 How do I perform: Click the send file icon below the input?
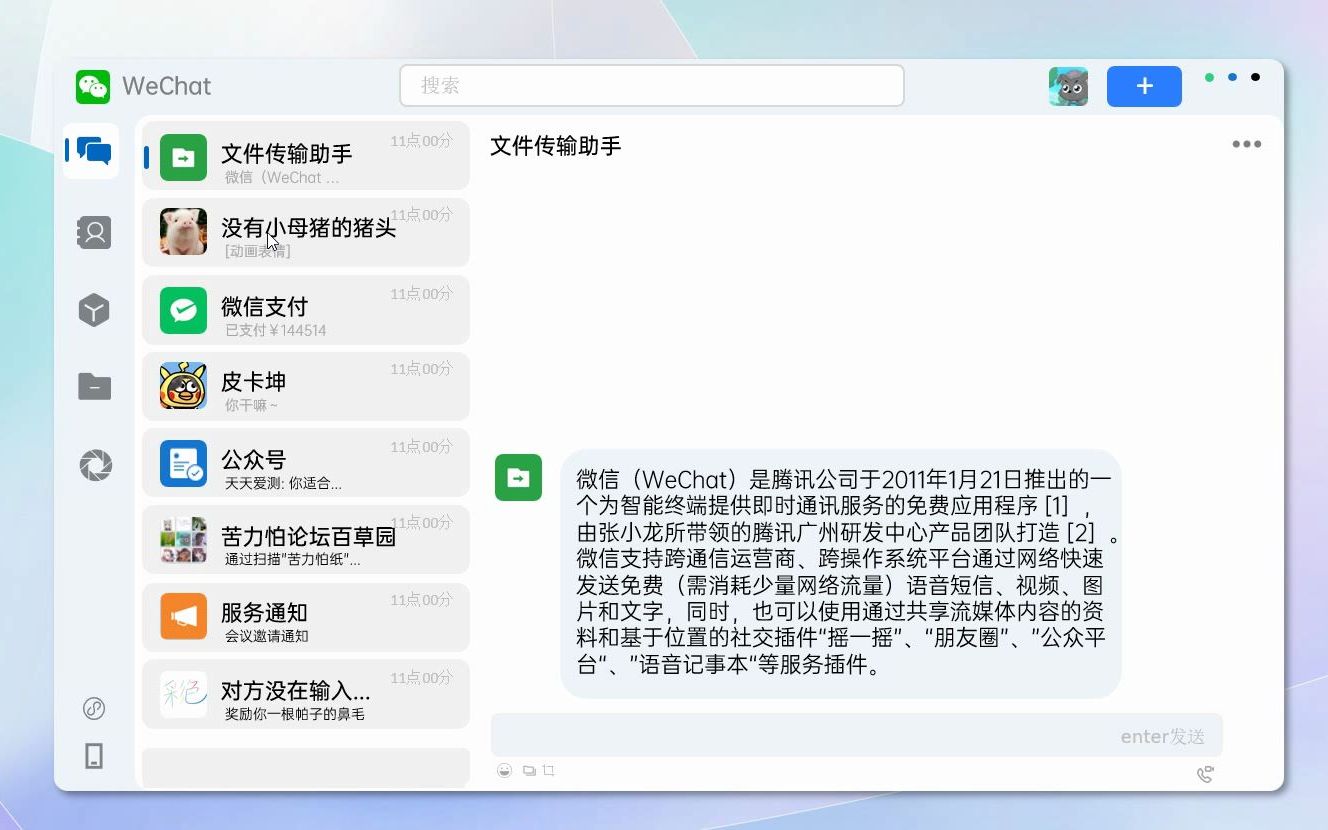[x=529, y=770]
